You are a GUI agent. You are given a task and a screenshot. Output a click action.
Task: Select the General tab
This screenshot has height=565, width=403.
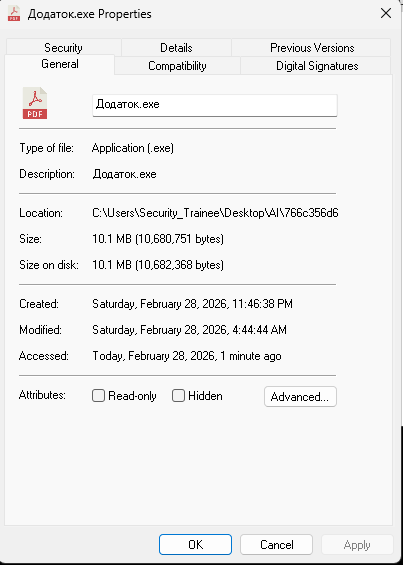[60, 64]
